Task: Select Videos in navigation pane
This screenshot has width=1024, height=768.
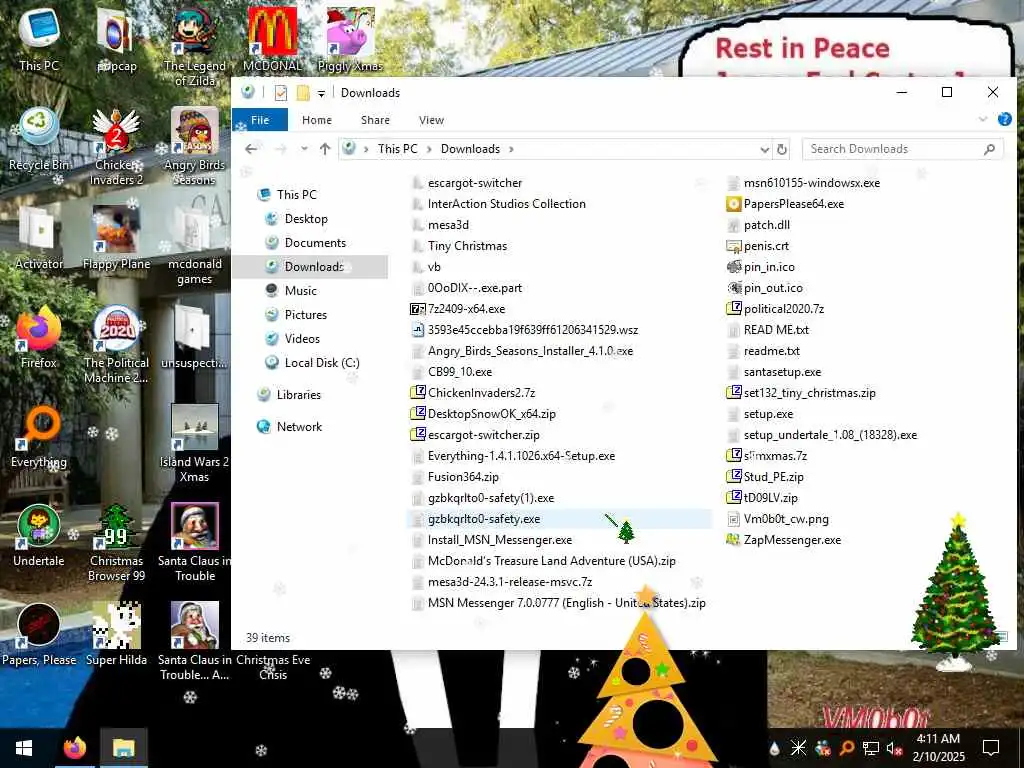Action: point(302,339)
